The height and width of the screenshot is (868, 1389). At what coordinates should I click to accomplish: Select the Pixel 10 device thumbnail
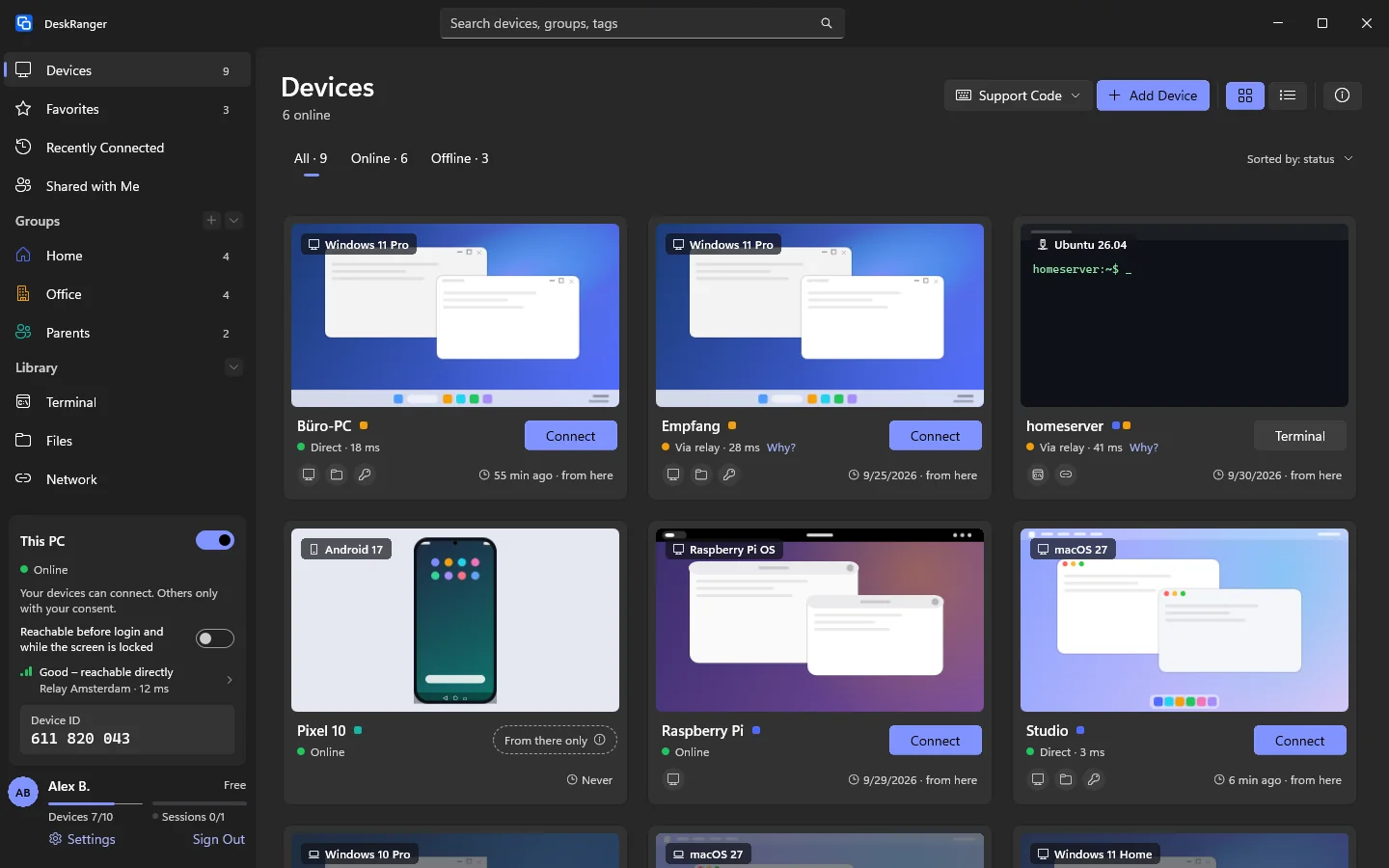(455, 620)
